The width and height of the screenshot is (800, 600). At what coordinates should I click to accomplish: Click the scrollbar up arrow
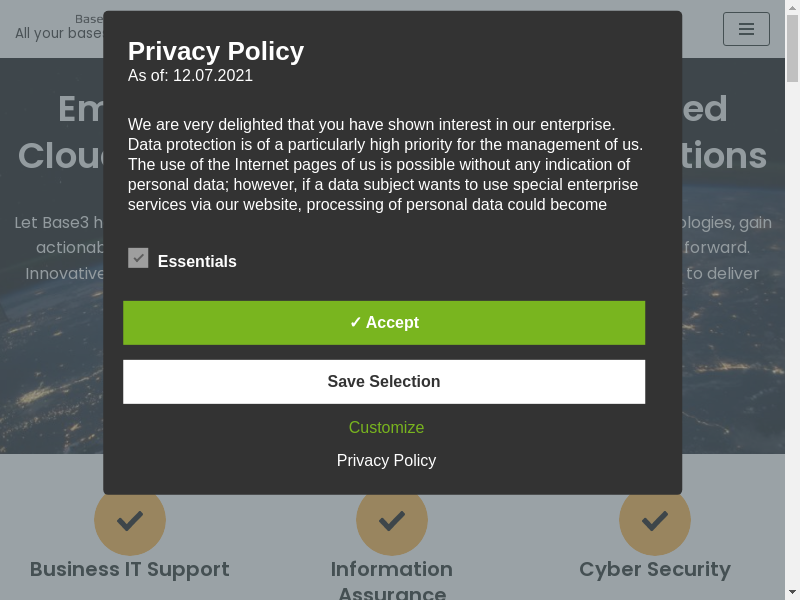point(792,7)
